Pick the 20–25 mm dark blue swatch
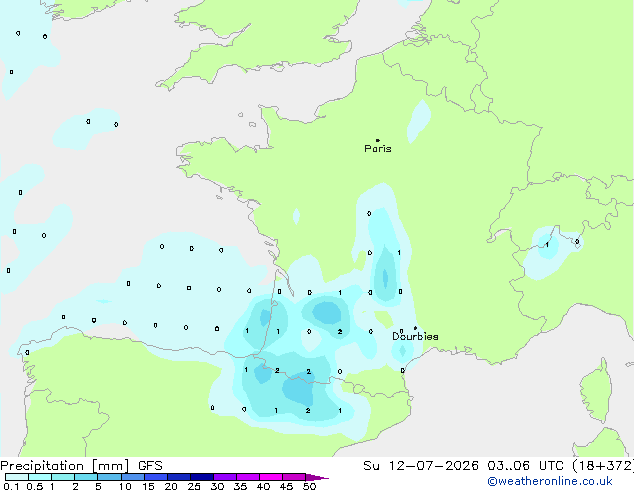Image resolution: width=634 pixels, height=490 pixels. point(179,477)
